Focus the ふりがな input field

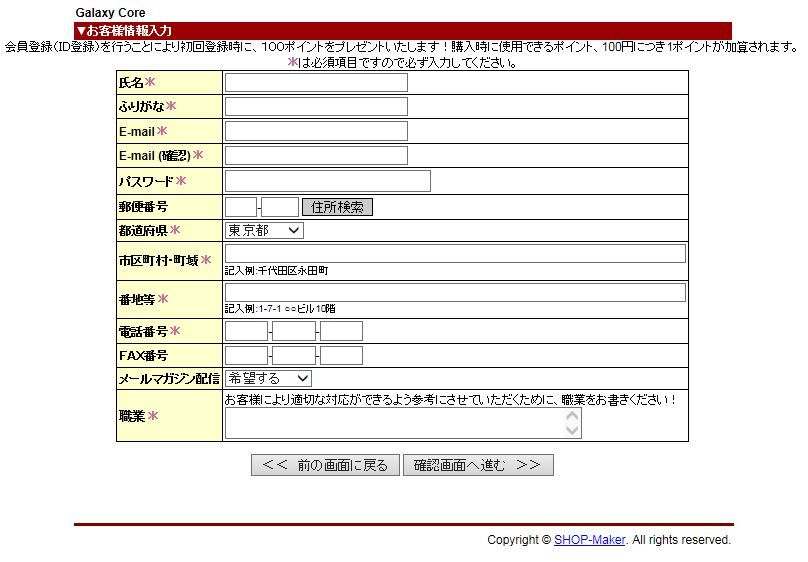tap(316, 107)
